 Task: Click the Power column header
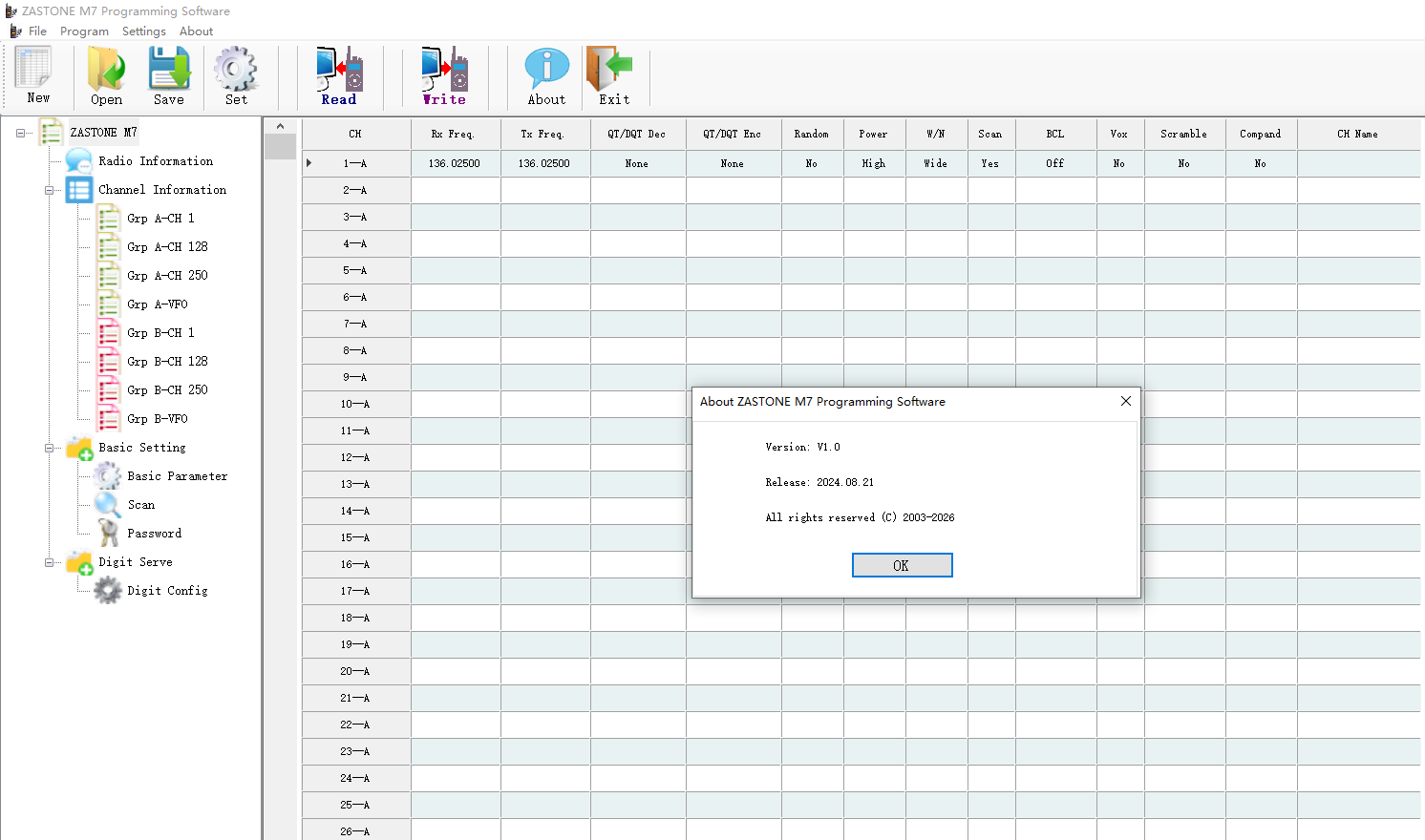(875, 135)
